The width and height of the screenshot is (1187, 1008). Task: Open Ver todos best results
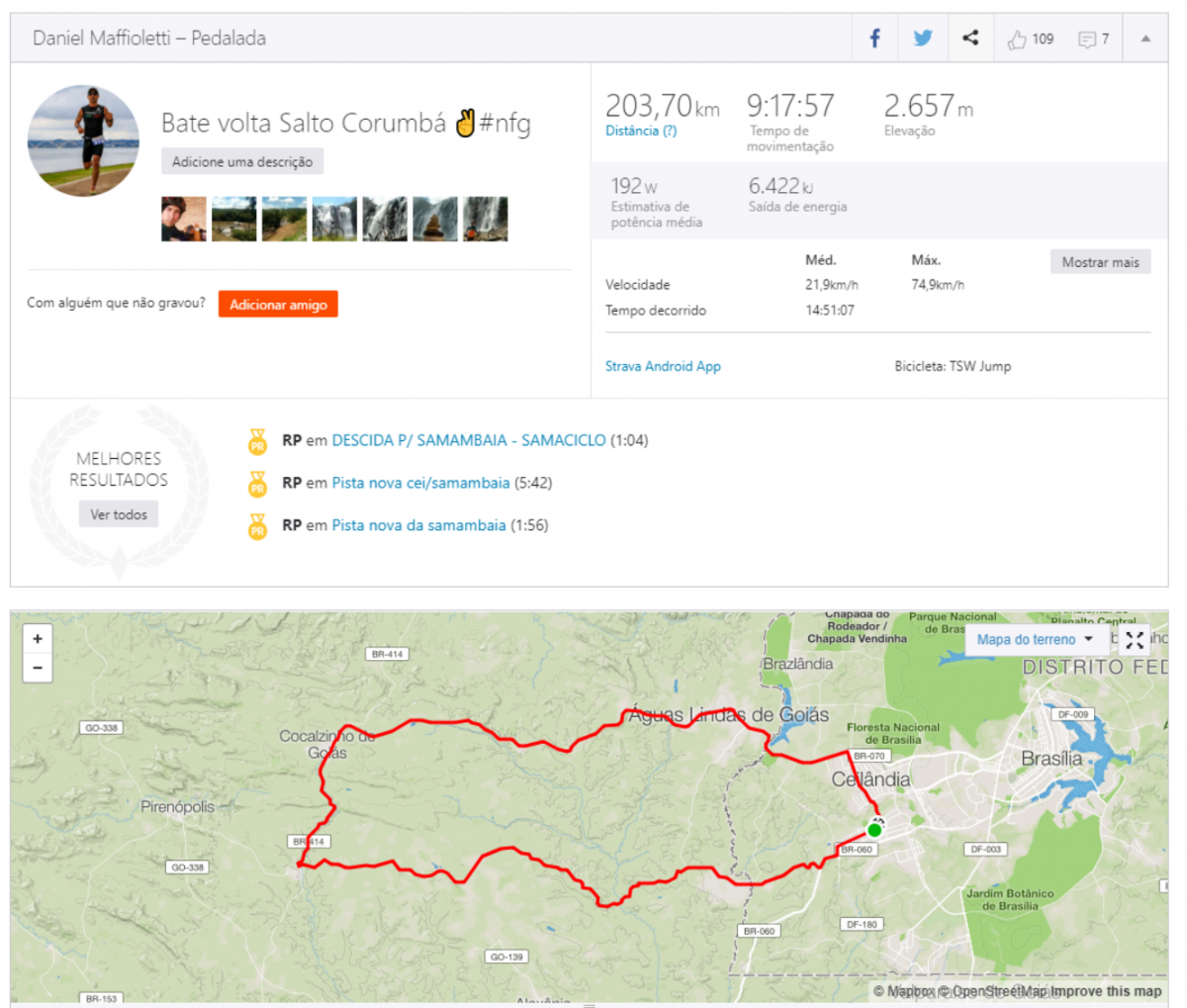coord(119,514)
